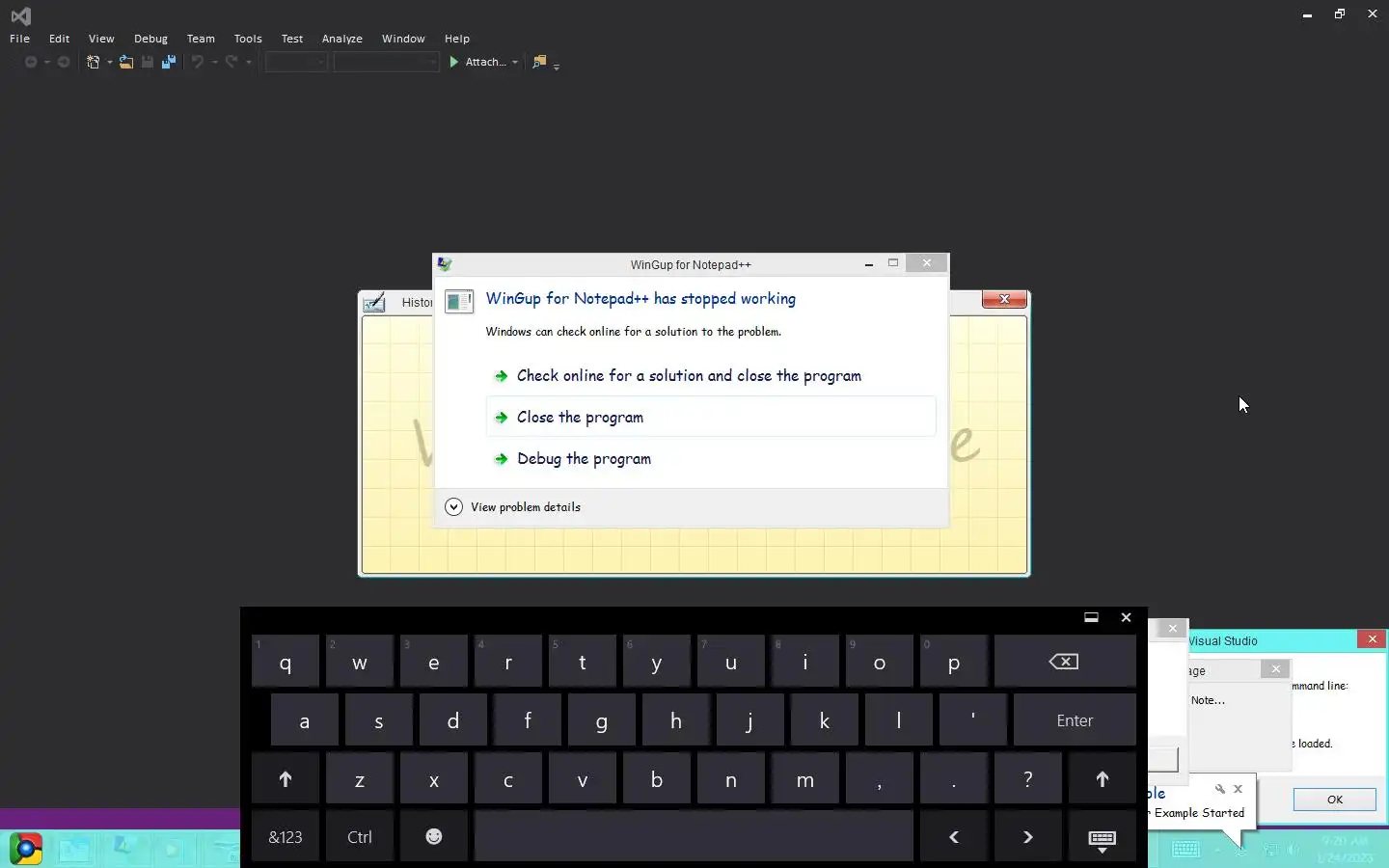
Task: Click the Navigate Forward toolbar icon
Action: [64, 62]
